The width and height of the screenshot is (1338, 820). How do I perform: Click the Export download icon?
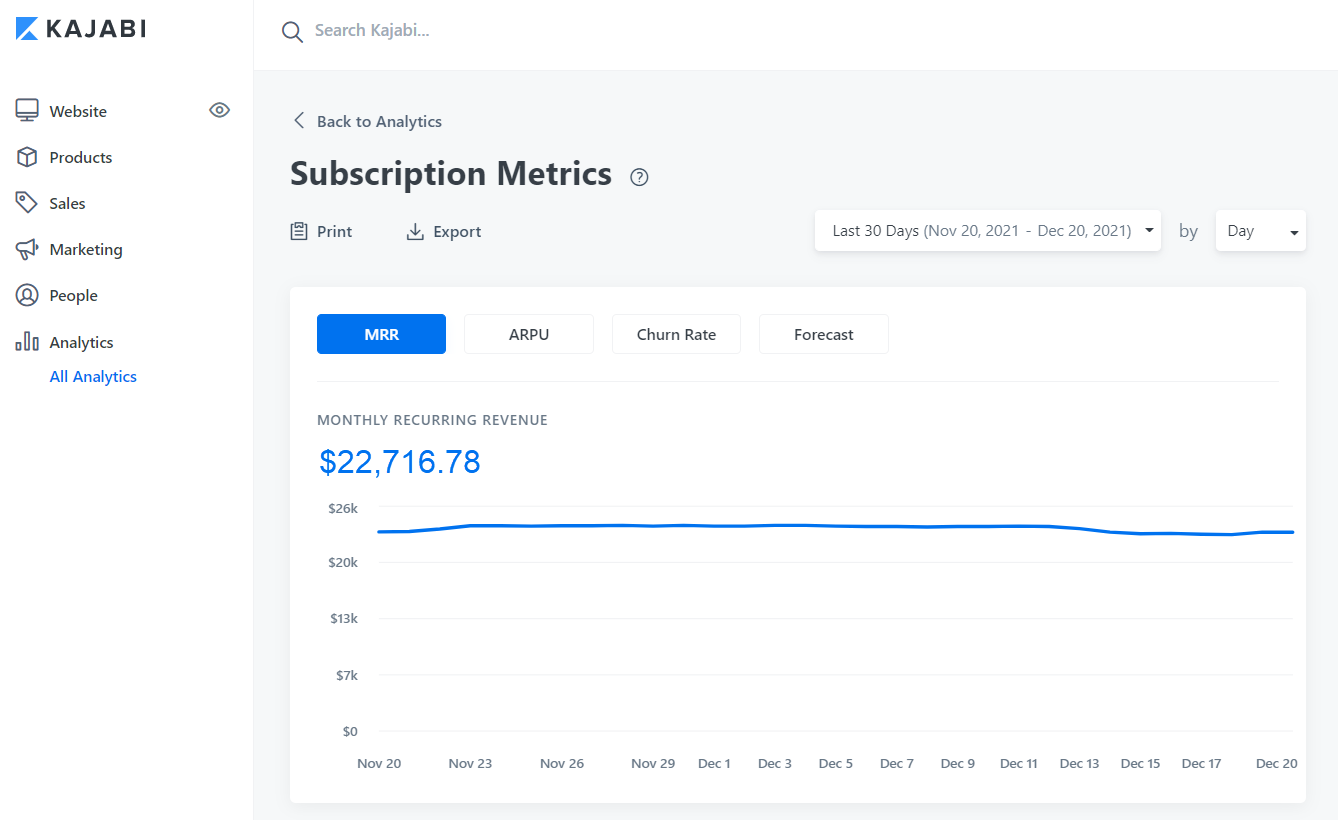tap(414, 230)
